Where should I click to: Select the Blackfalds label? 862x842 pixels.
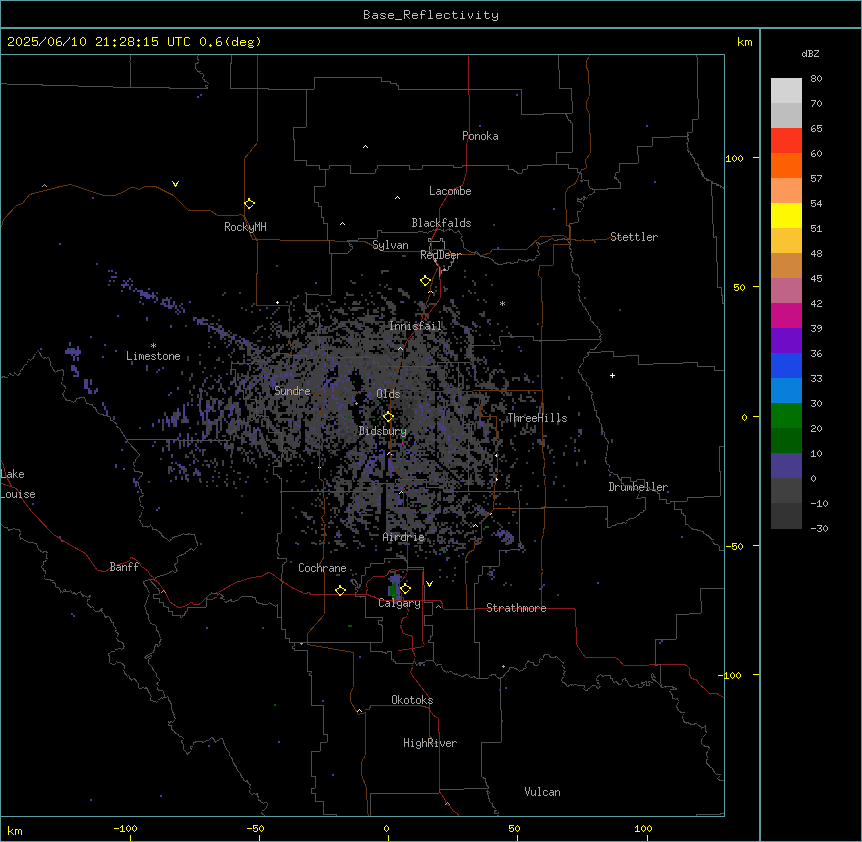click(x=441, y=223)
